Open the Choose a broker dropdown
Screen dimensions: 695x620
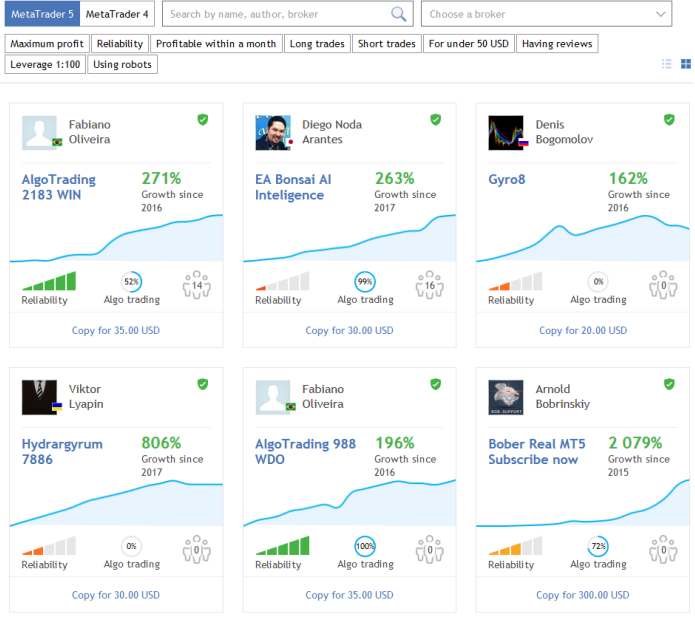547,14
